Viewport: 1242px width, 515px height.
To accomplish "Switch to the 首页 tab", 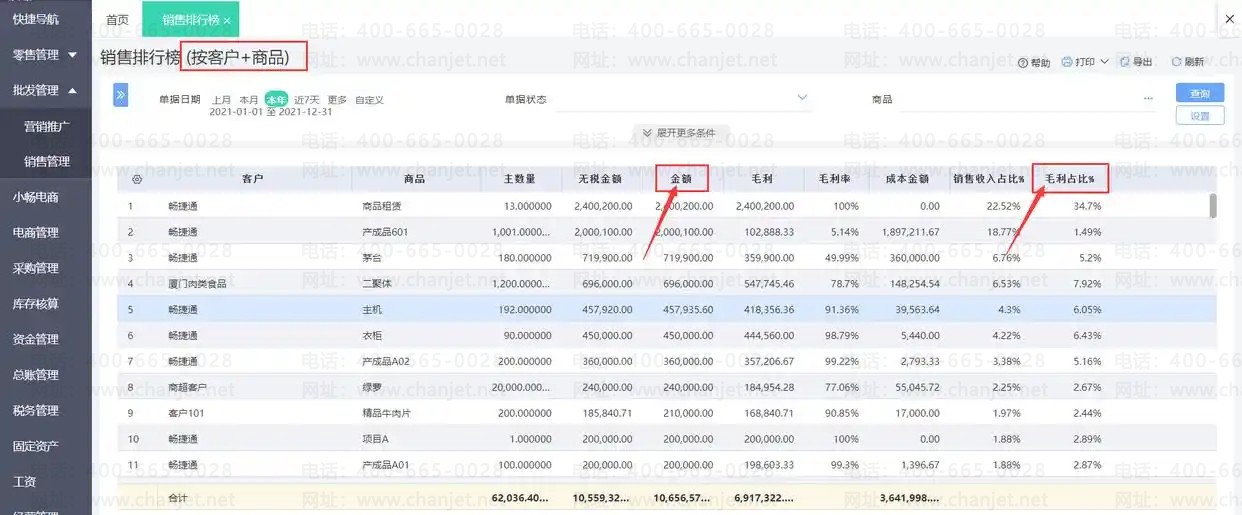I will tap(118, 20).
